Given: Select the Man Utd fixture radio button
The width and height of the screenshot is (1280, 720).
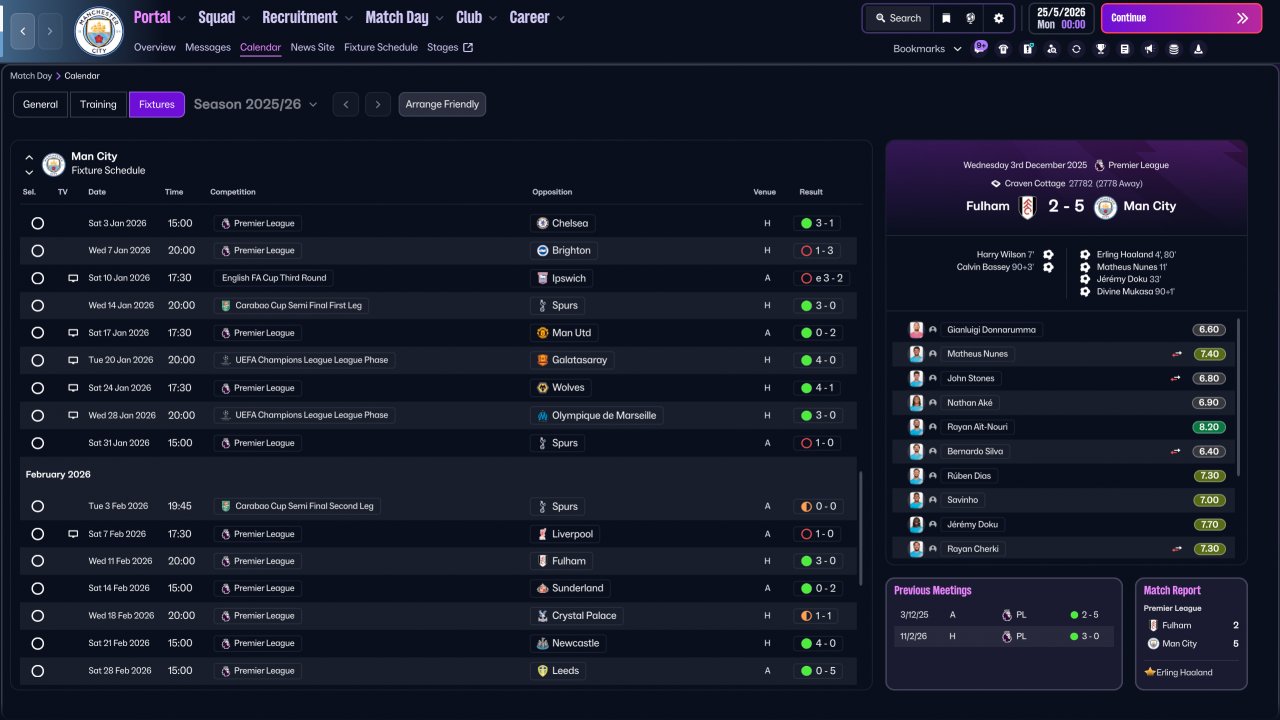Looking at the screenshot, I should tap(38, 333).
